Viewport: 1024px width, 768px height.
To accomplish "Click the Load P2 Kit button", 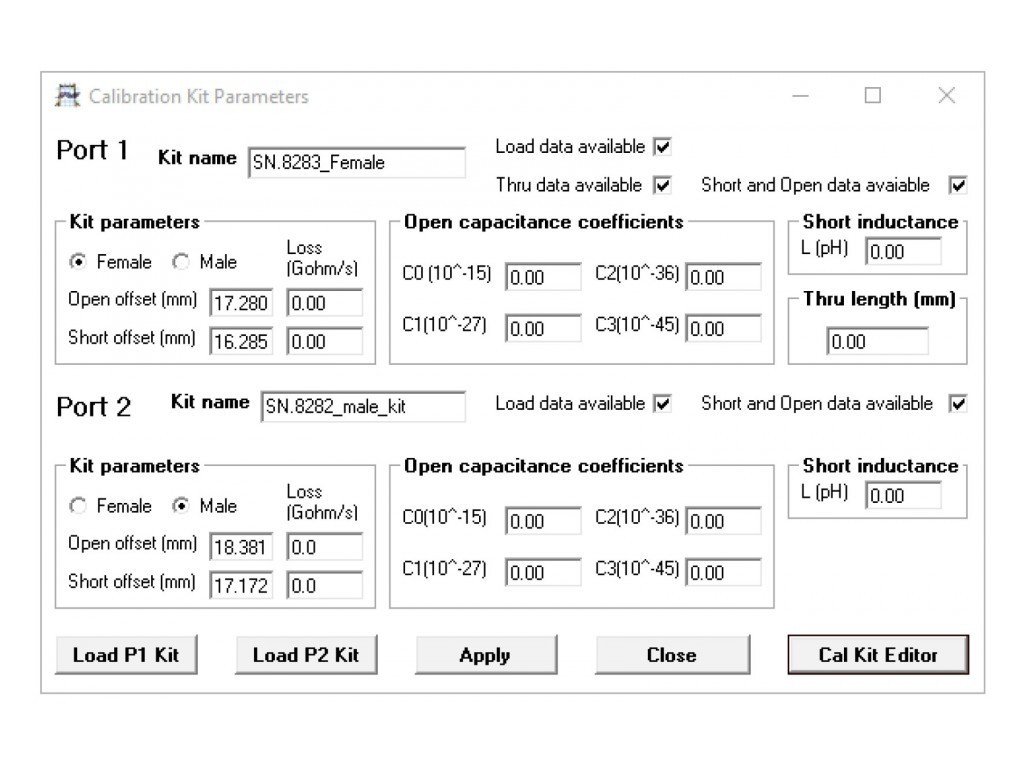I will click(306, 655).
